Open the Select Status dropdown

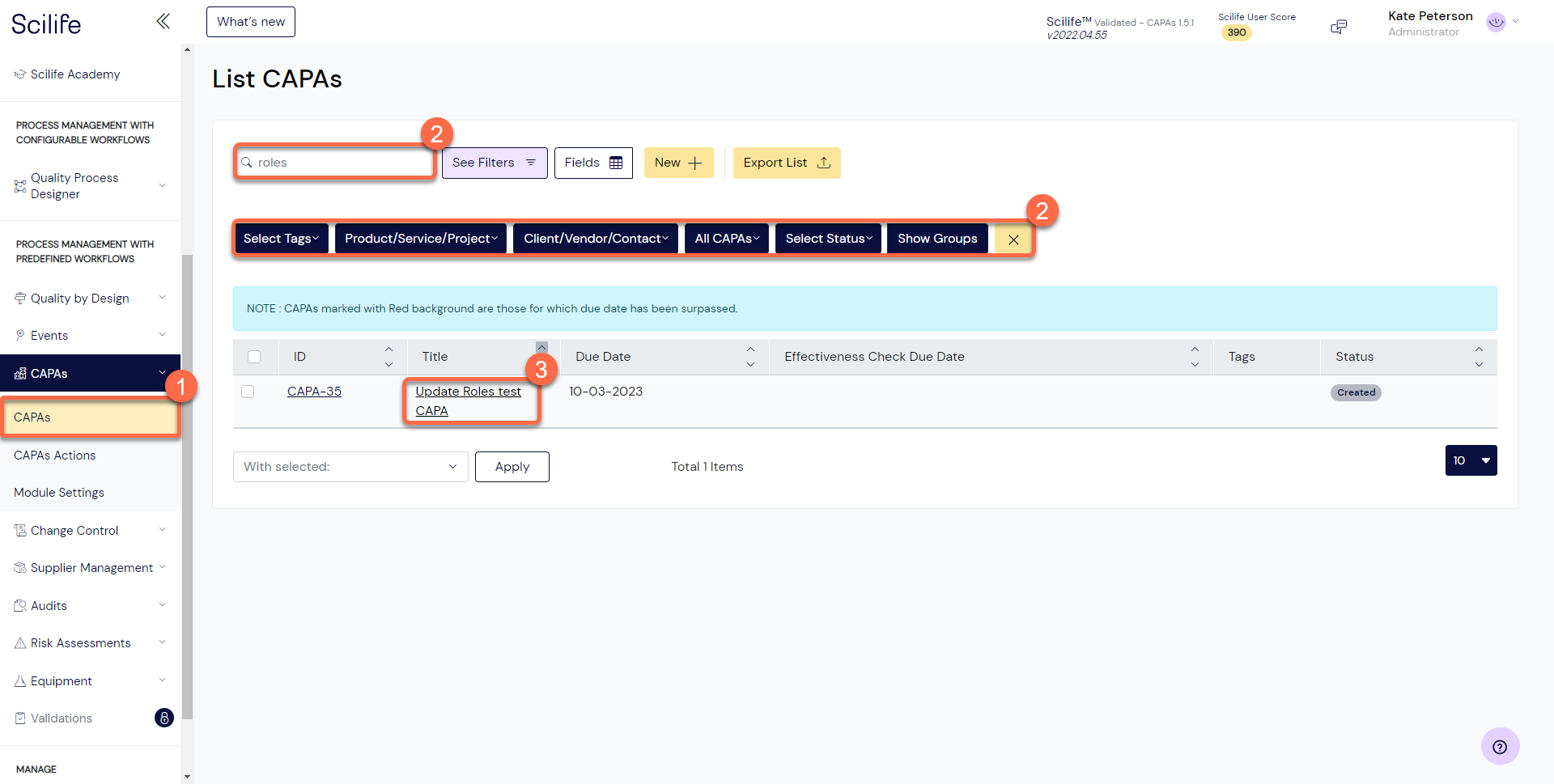pyautogui.click(x=828, y=238)
